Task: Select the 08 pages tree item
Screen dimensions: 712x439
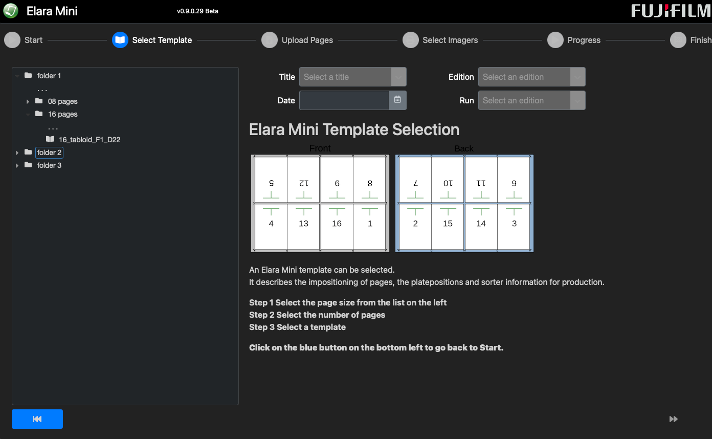Action: [x=63, y=101]
